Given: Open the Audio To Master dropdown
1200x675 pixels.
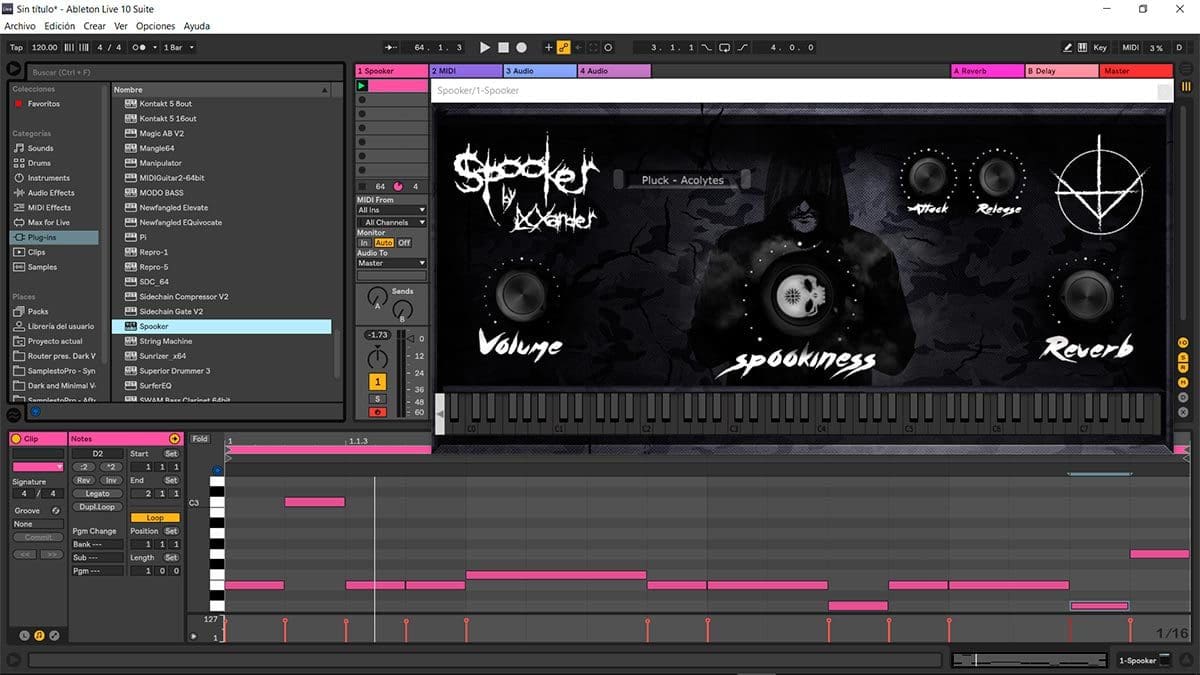Looking at the screenshot, I should pos(392,263).
